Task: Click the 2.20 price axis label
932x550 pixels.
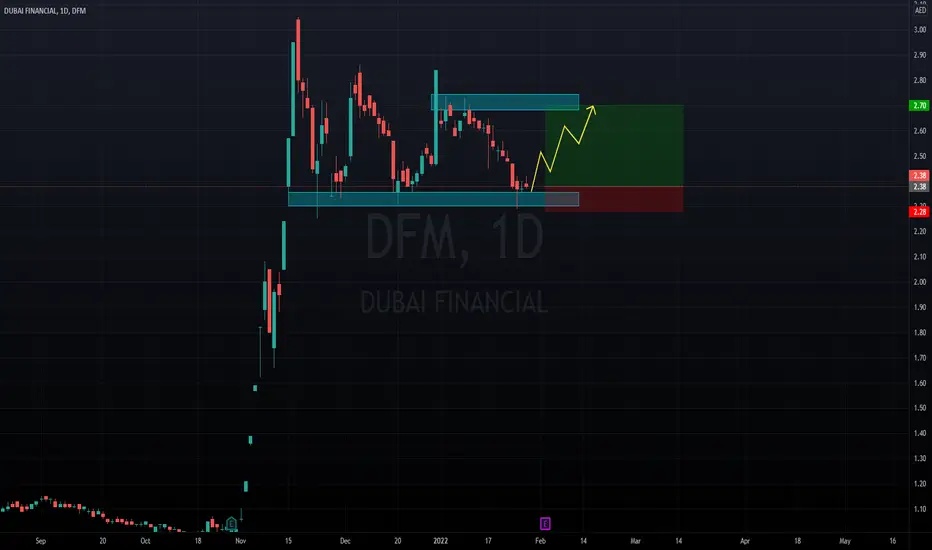Action: point(920,231)
